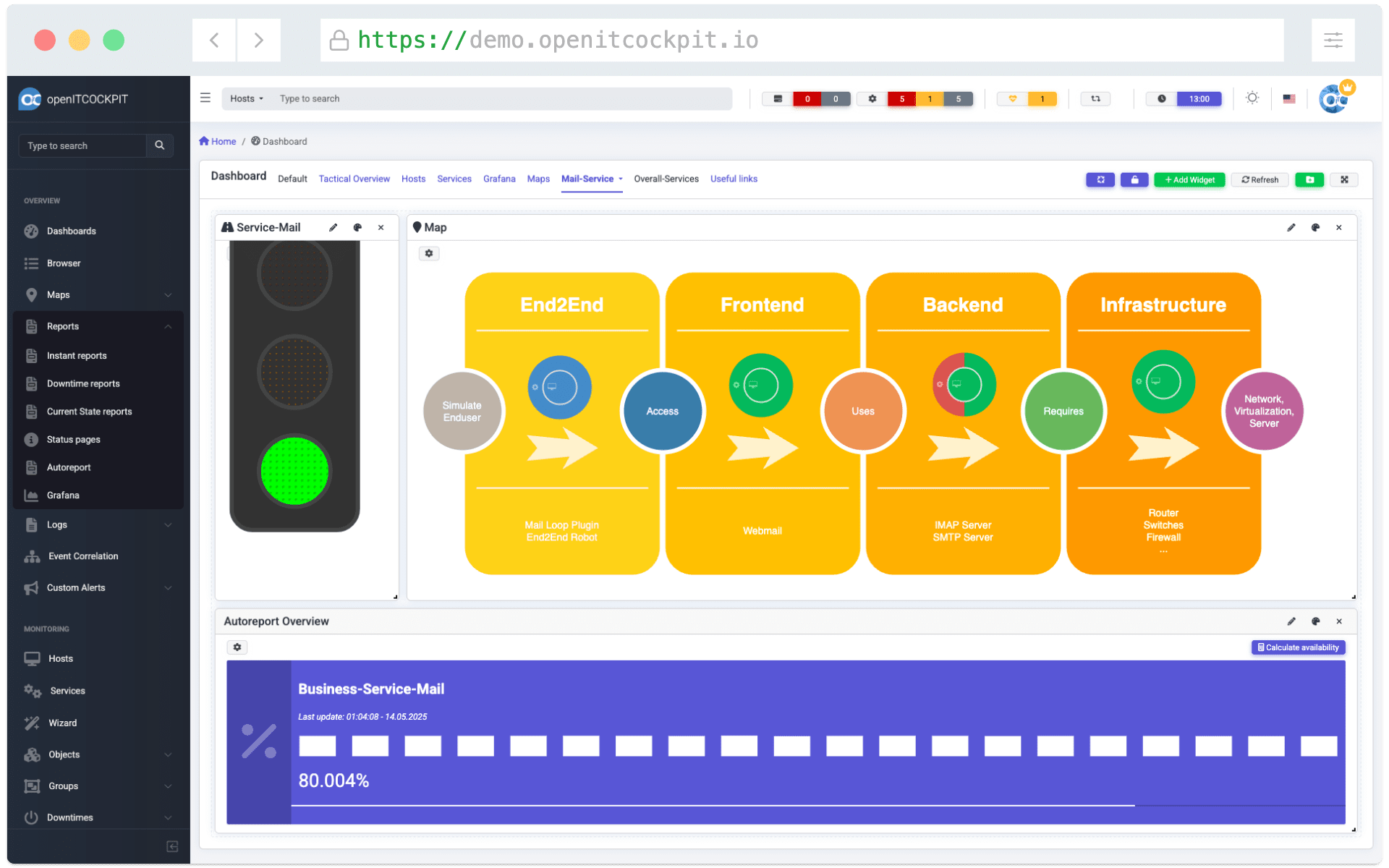The height and width of the screenshot is (868, 1389).
Task: Toggle the hamburger sidebar menu
Action: pos(205,98)
